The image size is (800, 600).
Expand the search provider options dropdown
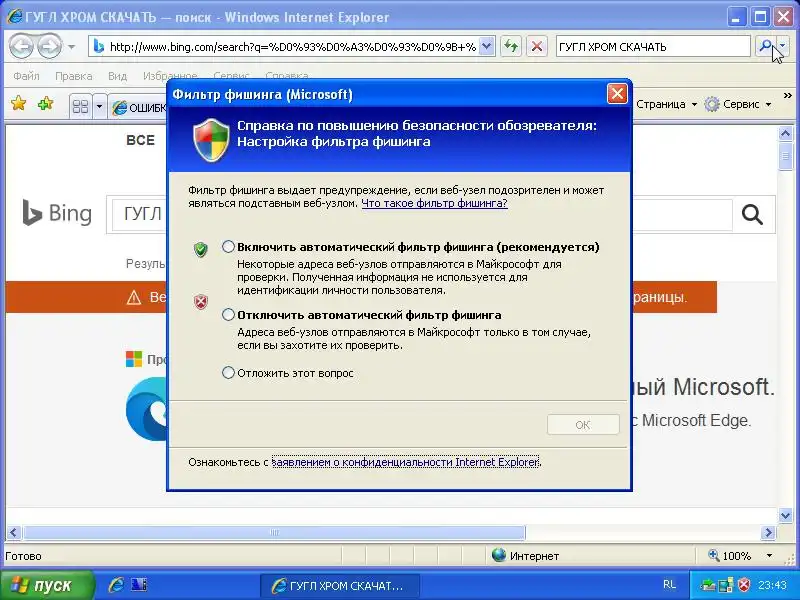click(783, 47)
